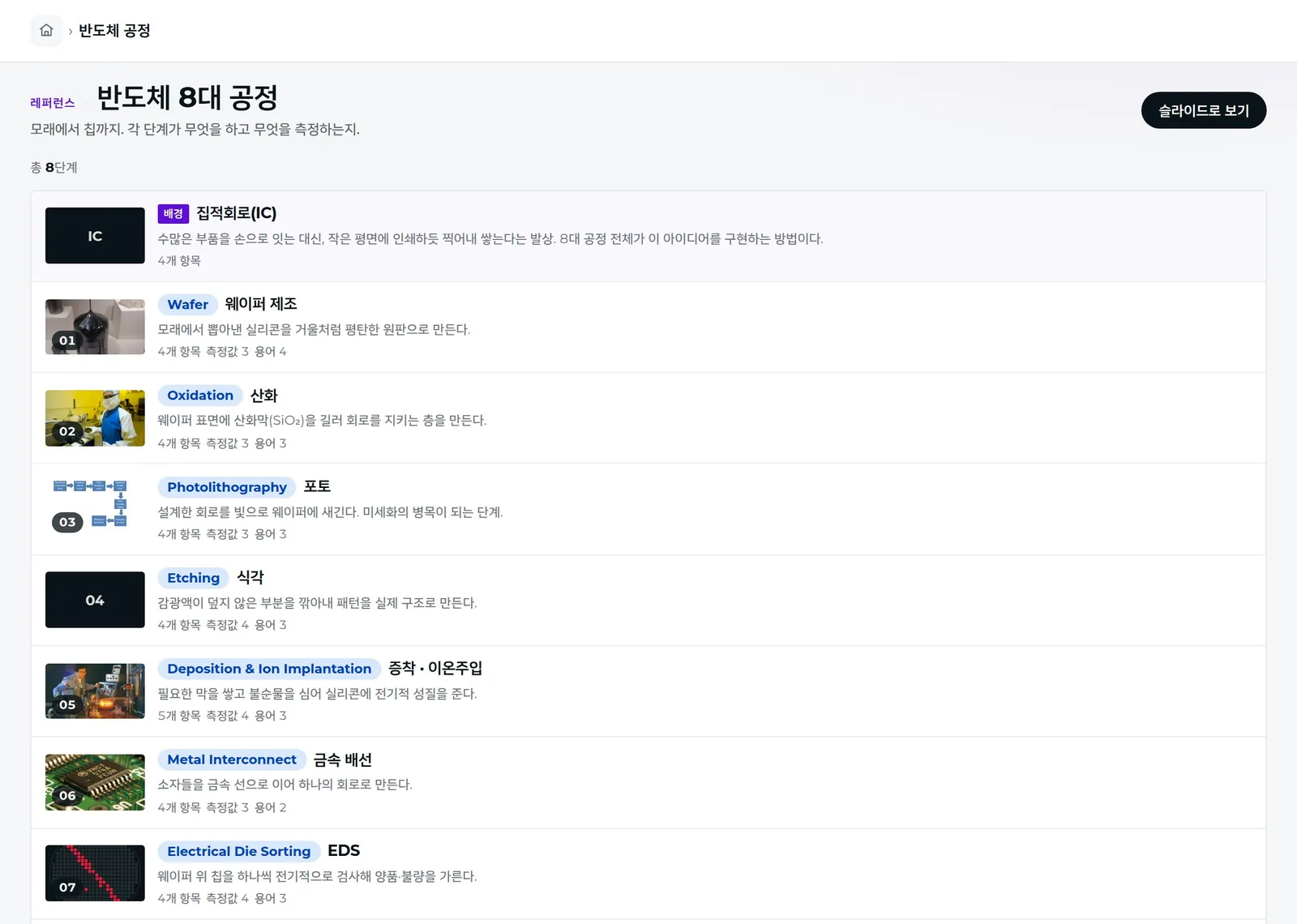
Task: Open the 02 oxidation thumbnail image
Action: click(95, 418)
